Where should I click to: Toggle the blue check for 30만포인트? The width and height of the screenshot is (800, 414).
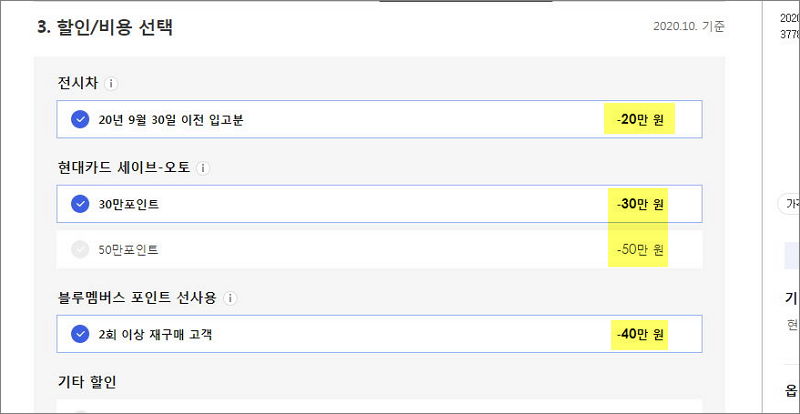tap(80, 204)
